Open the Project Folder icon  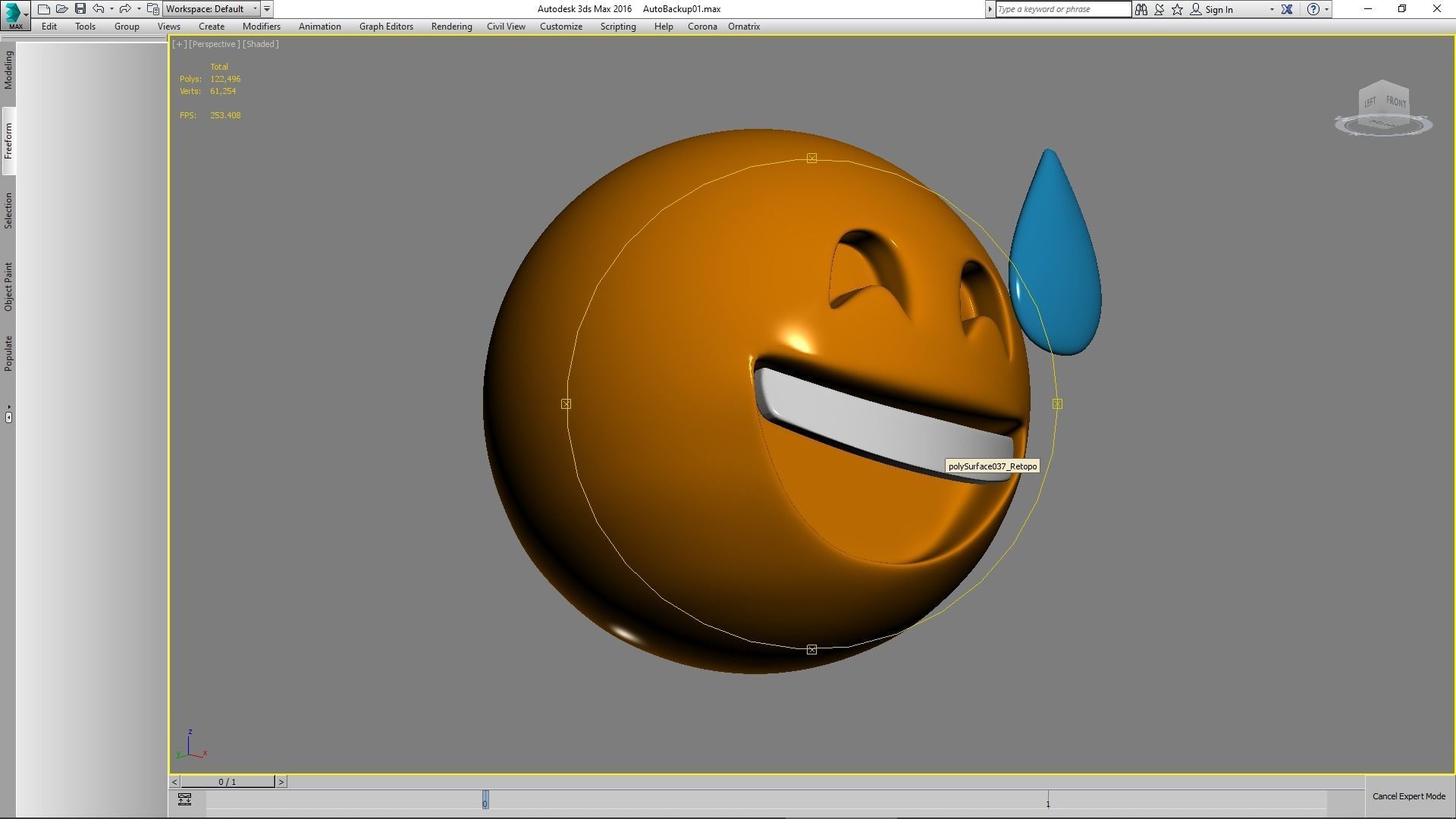point(153,9)
